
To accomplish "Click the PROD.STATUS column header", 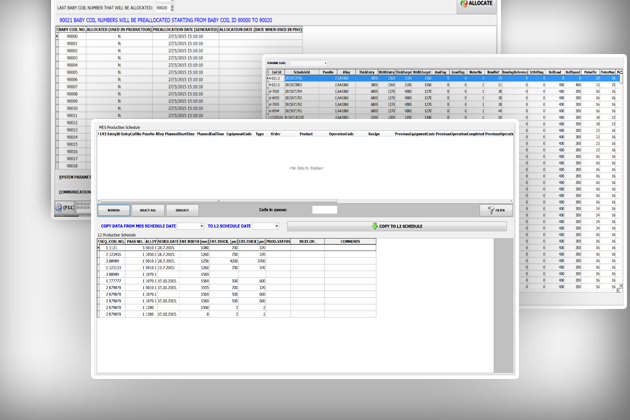I will point(277,242).
